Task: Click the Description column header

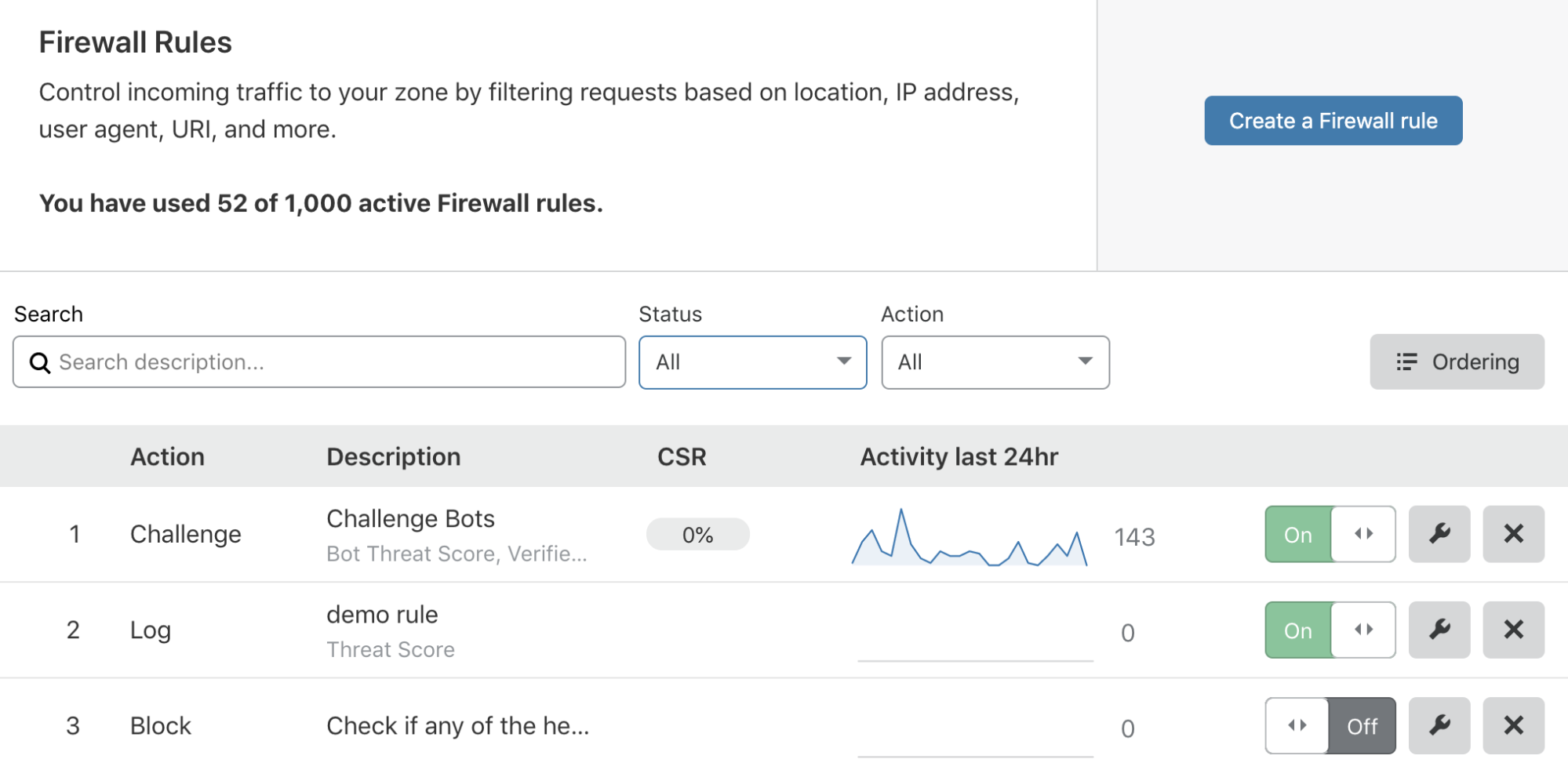Action: coord(394,456)
